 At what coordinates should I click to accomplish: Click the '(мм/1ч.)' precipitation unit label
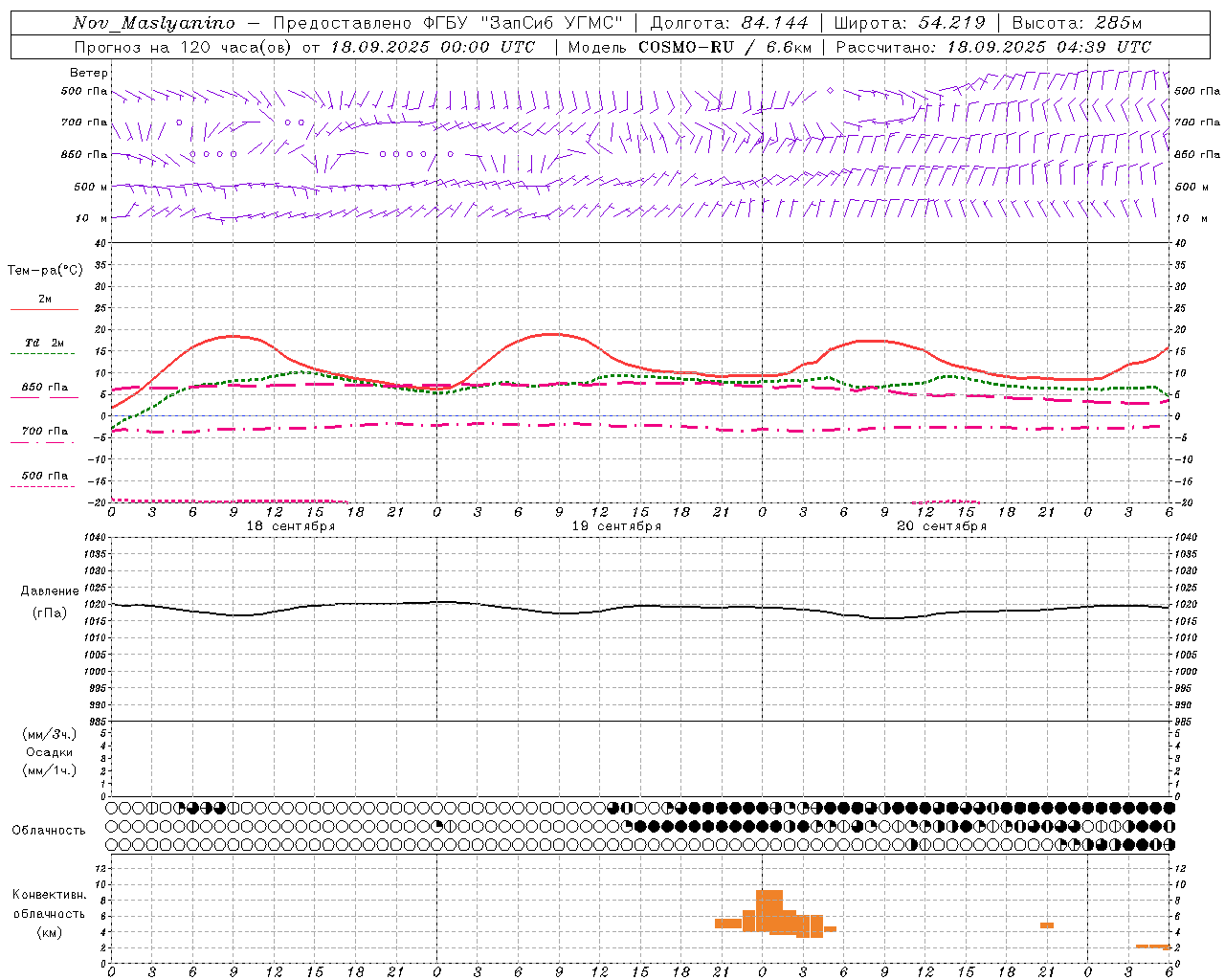[x=50, y=770]
